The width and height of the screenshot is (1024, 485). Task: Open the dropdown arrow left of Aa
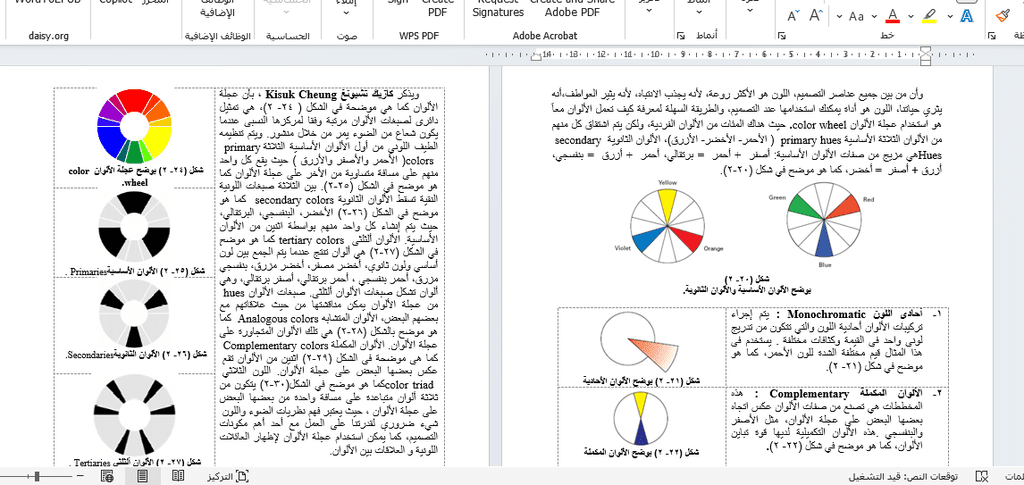tap(839, 16)
